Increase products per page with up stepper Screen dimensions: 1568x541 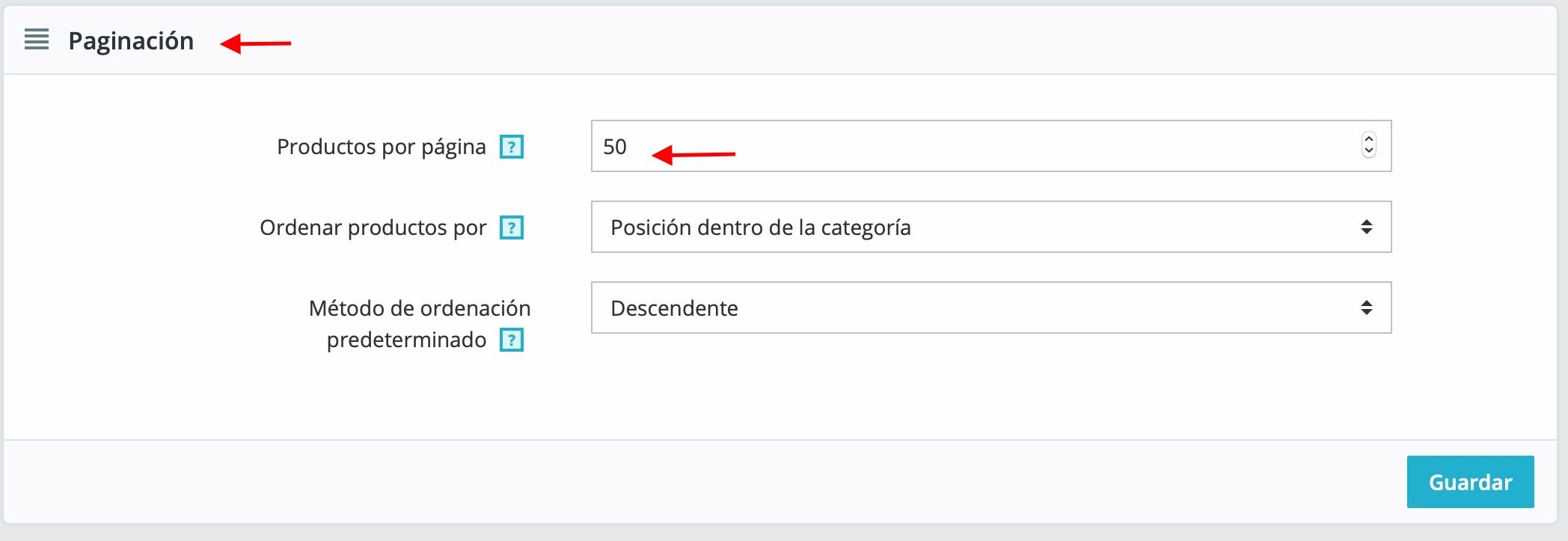coord(1369,139)
